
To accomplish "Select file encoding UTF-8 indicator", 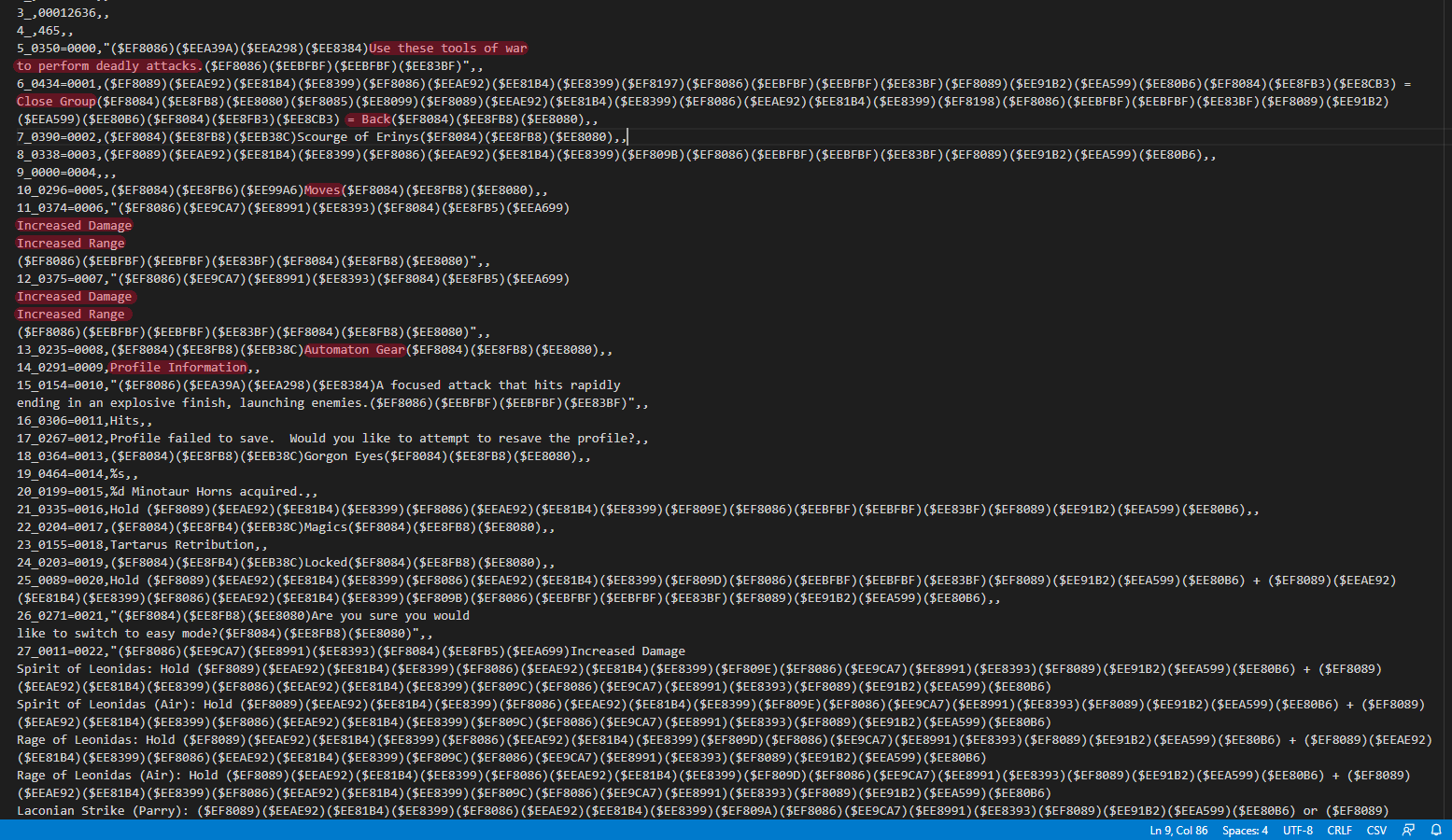I will pyautogui.click(x=1297, y=830).
